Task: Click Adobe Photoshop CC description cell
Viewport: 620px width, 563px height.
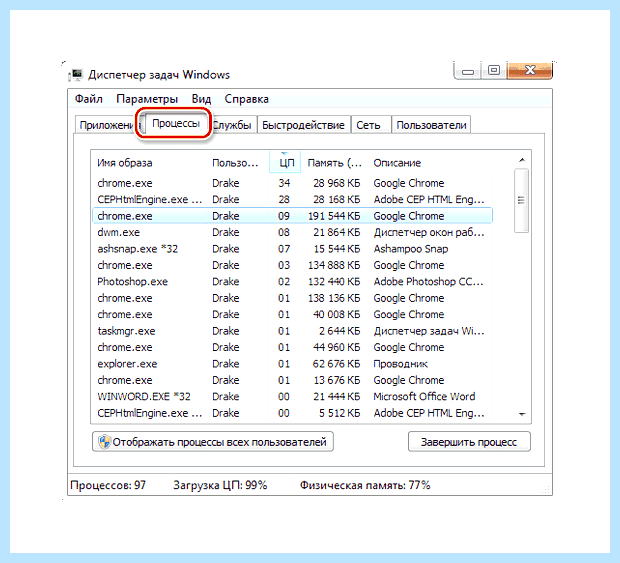Action: click(x=429, y=282)
